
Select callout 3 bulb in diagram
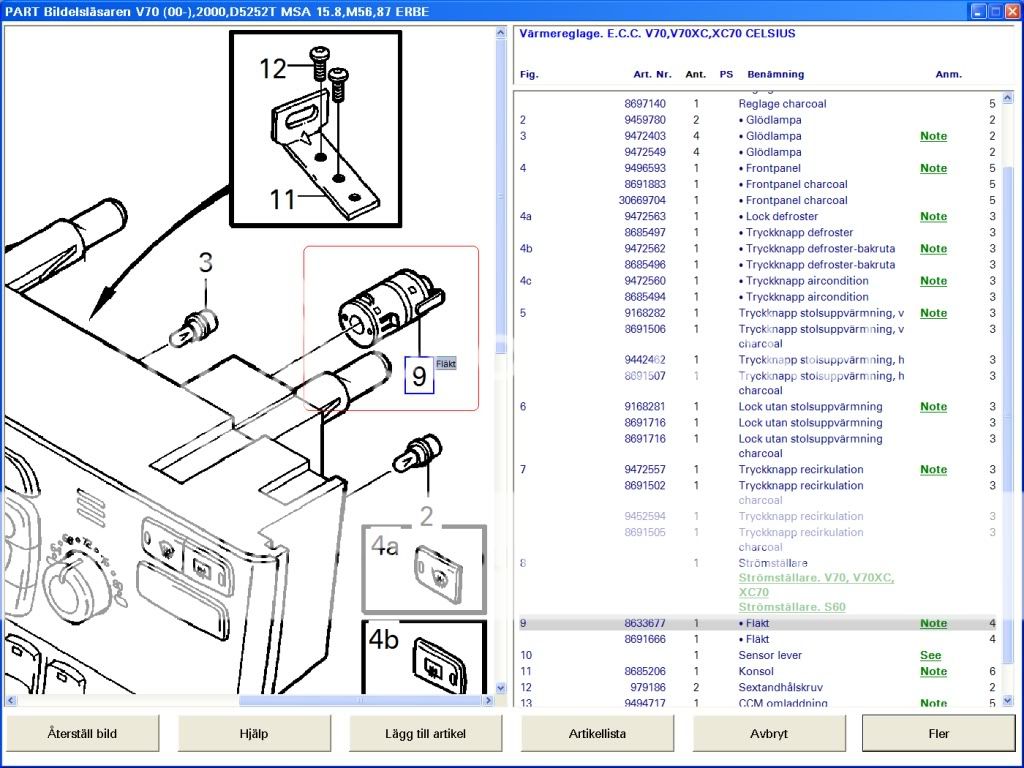[205, 263]
